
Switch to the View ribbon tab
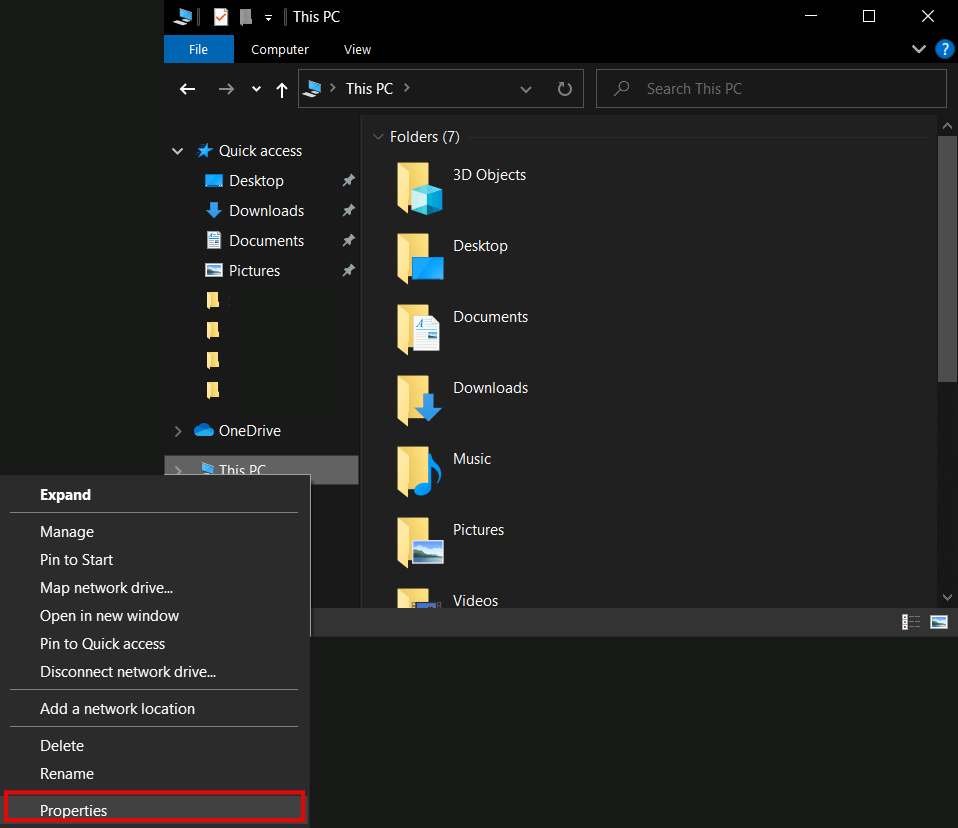pos(357,49)
